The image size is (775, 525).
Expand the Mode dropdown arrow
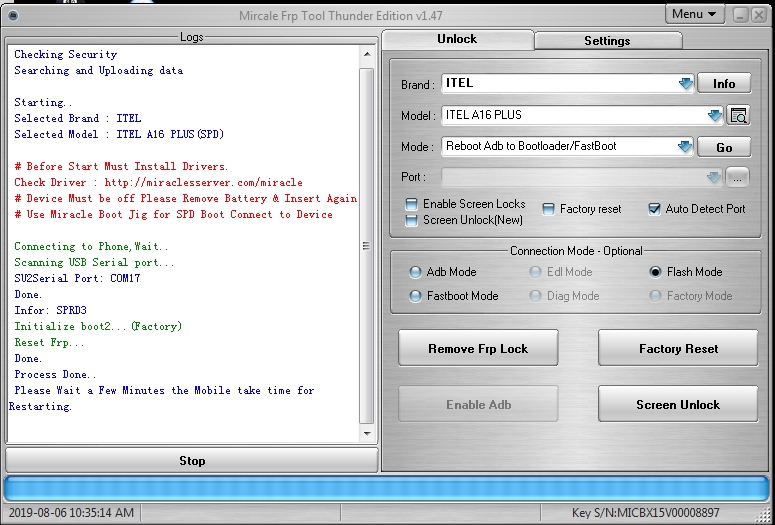coord(685,147)
